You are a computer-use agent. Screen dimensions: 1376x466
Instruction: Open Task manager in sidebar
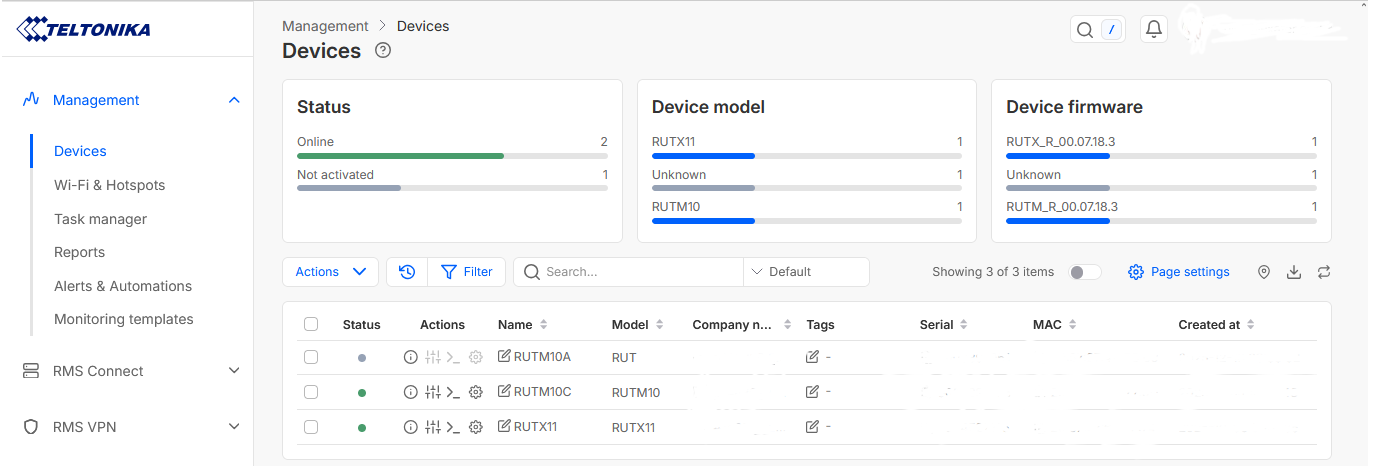(x=100, y=219)
